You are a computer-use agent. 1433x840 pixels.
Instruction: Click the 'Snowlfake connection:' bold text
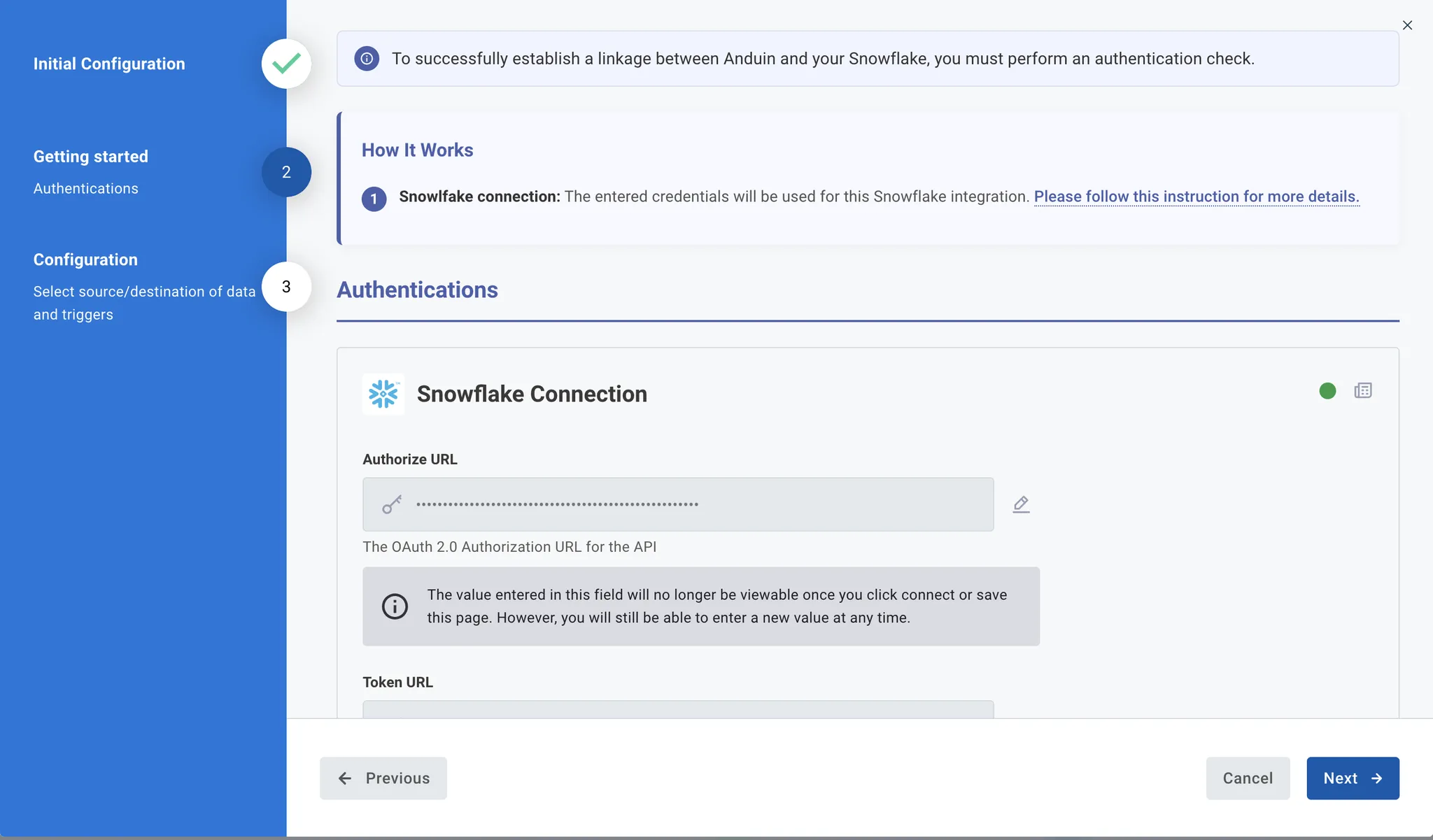[x=479, y=197]
